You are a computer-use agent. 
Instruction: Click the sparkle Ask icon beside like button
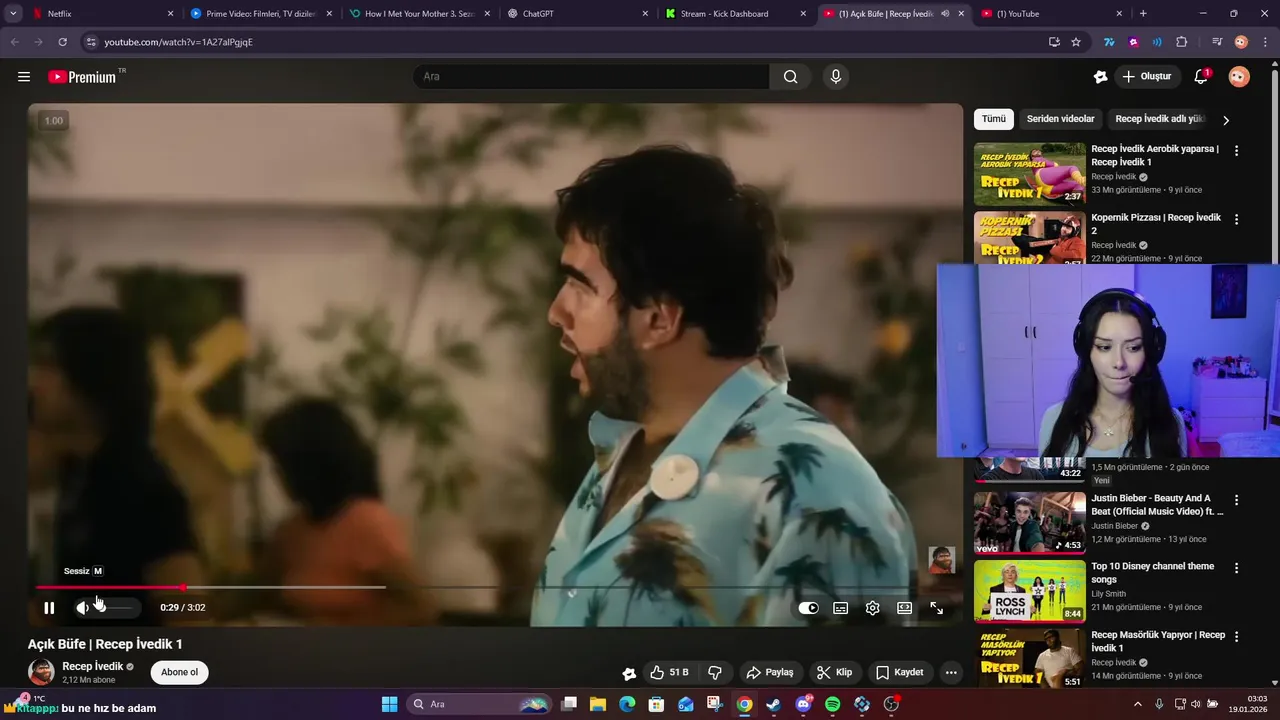tap(629, 673)
